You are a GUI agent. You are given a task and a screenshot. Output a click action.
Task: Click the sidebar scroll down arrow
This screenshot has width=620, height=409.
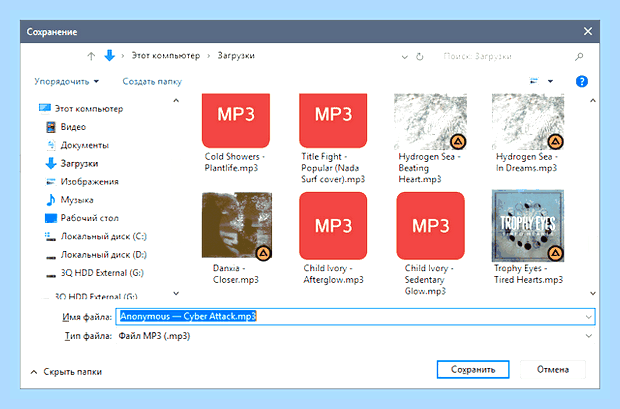[176, 293]
